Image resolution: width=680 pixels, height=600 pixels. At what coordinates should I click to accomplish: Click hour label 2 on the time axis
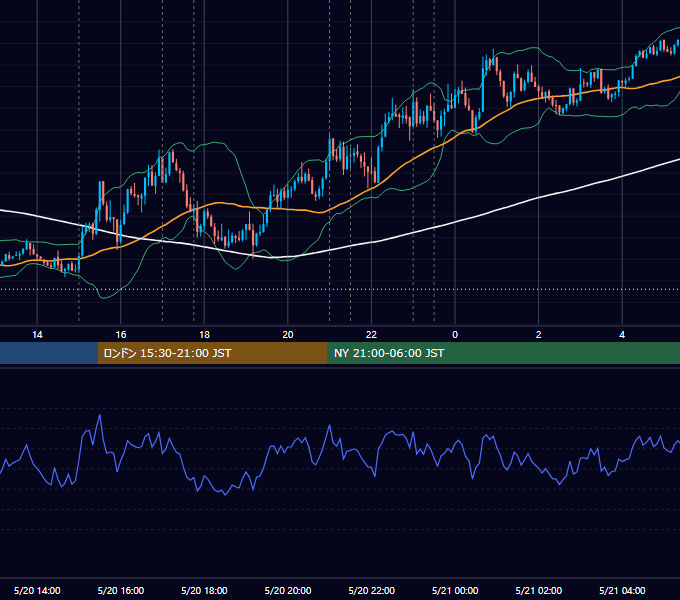pyautogui.click(x=539, y=335)
